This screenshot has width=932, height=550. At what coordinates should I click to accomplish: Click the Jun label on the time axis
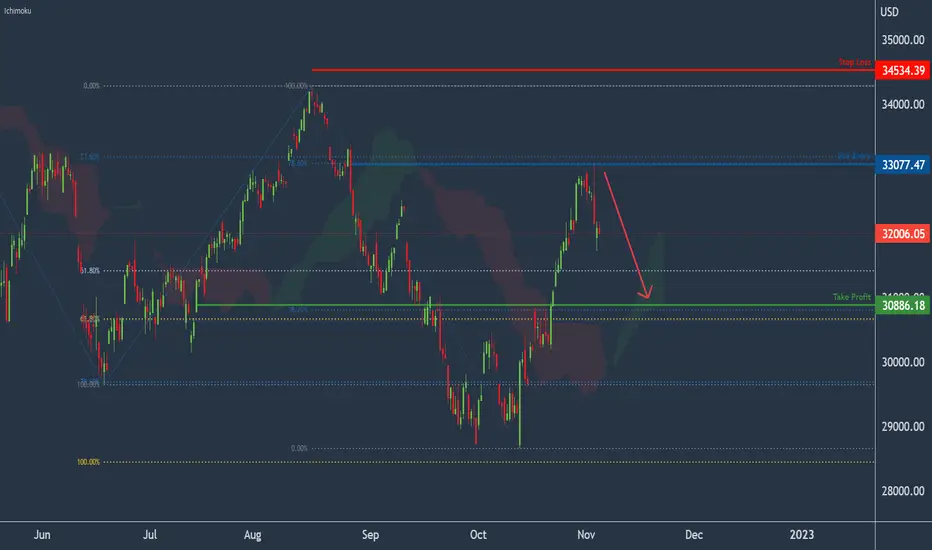tap(42, 535)
